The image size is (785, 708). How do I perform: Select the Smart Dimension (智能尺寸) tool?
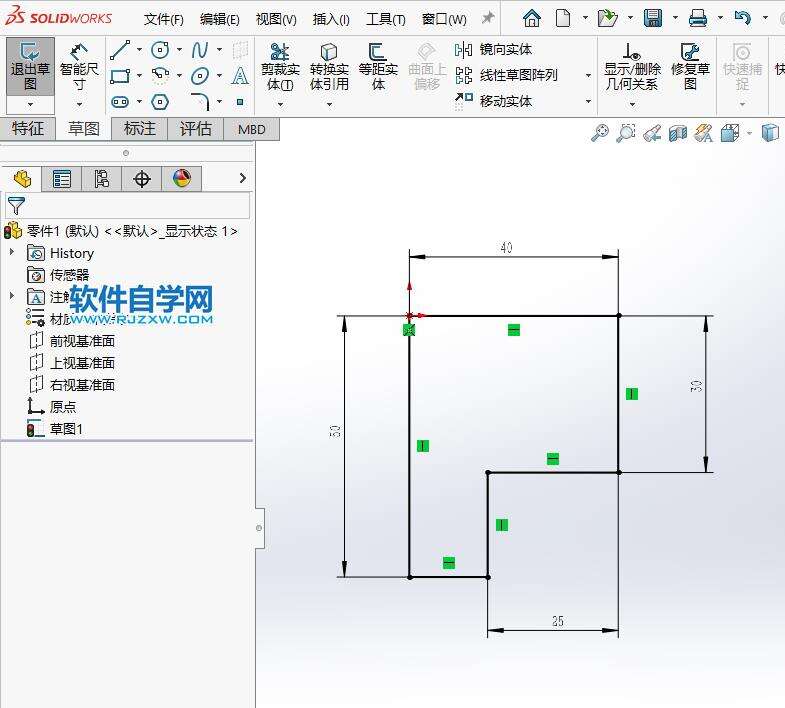[x=79, y=66]
